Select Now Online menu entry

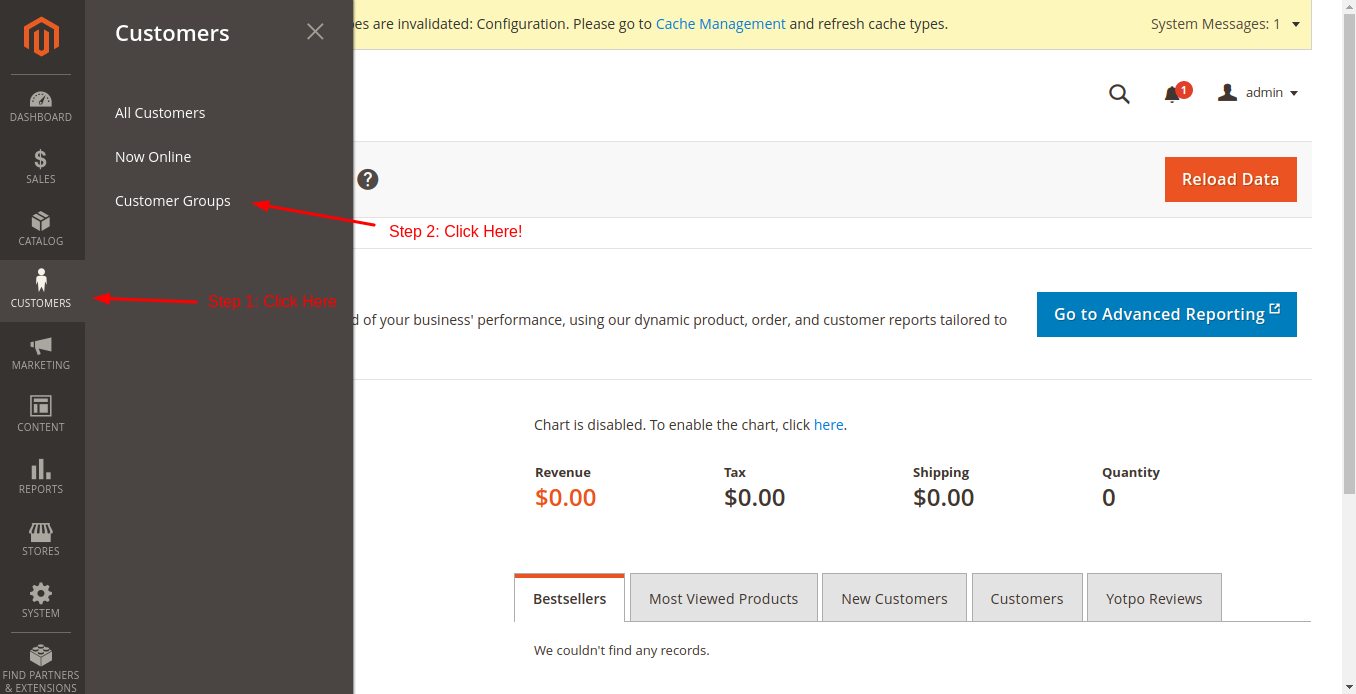[x=153, y=157]
